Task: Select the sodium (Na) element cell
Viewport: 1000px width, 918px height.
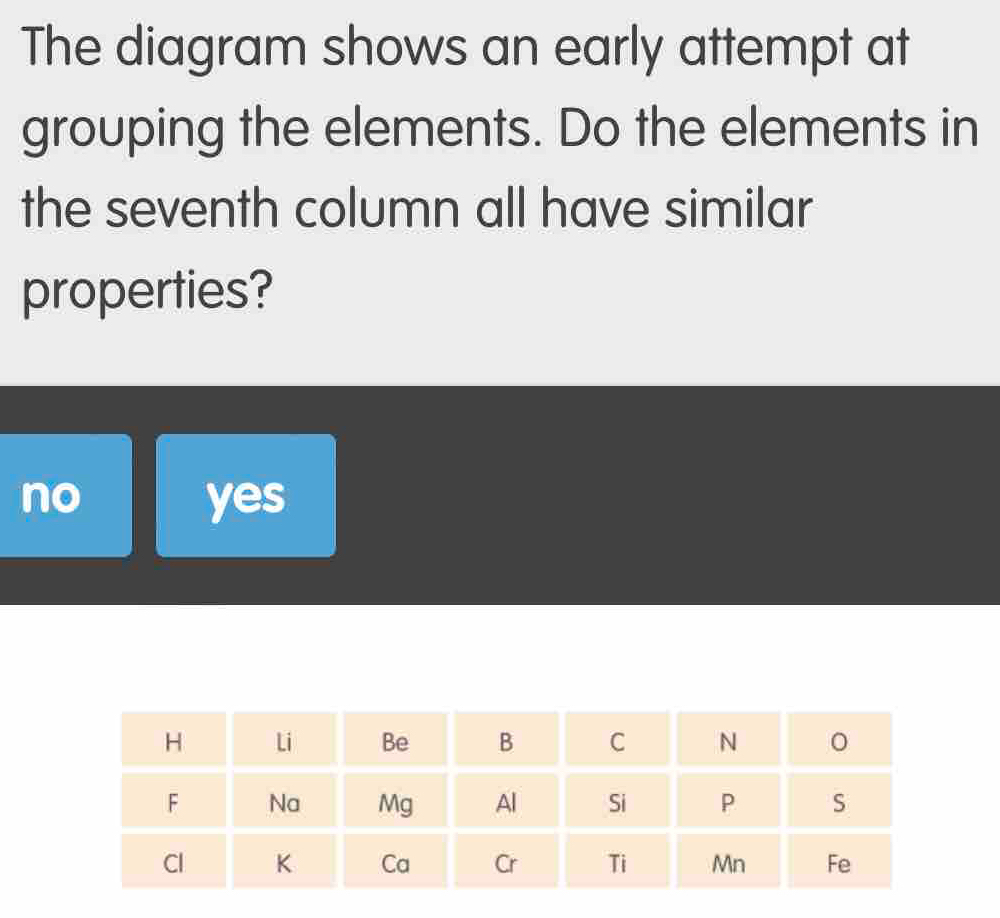Action: pos(283,803)
